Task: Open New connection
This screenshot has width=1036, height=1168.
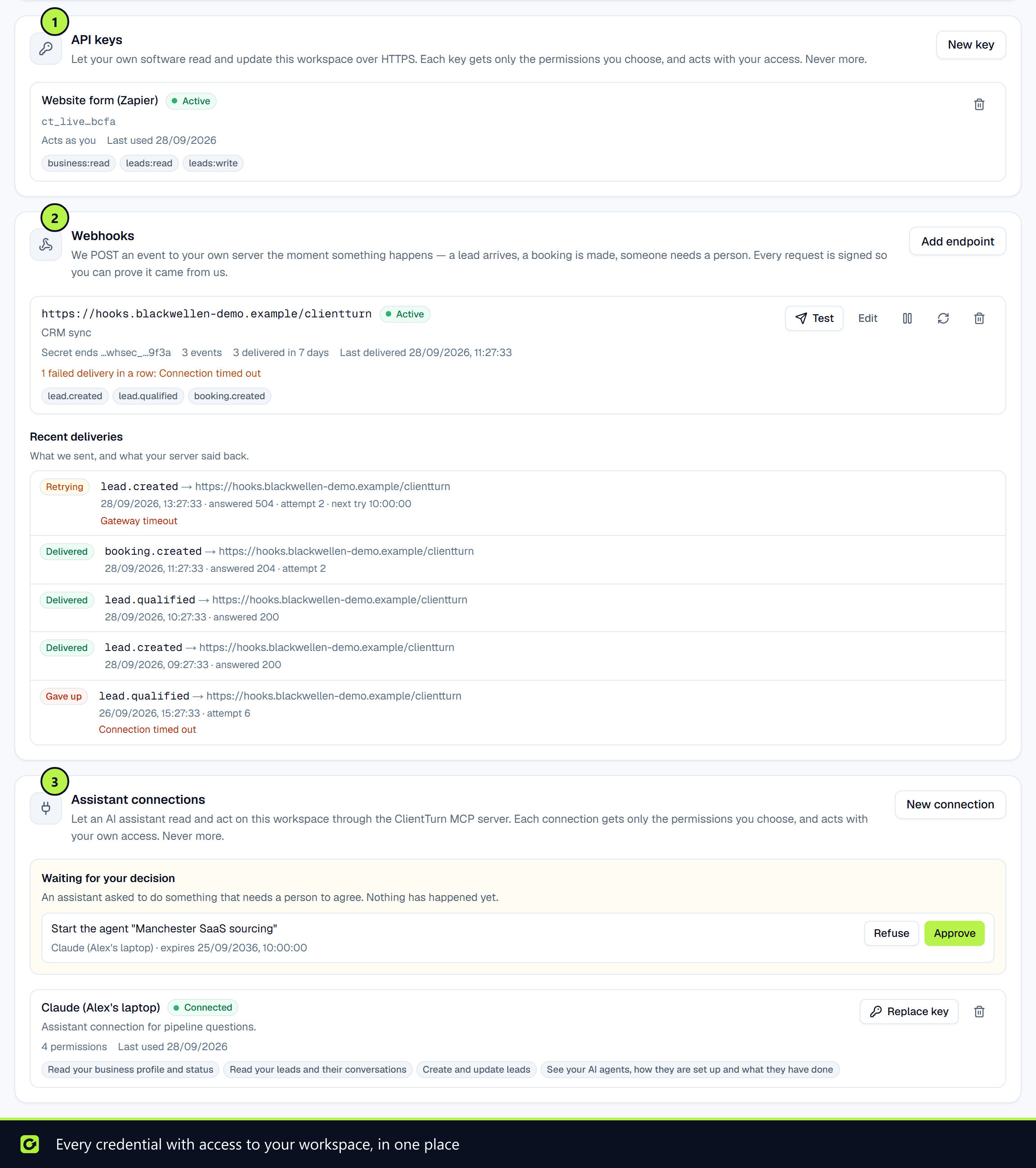Action: (x=950, y=805)
